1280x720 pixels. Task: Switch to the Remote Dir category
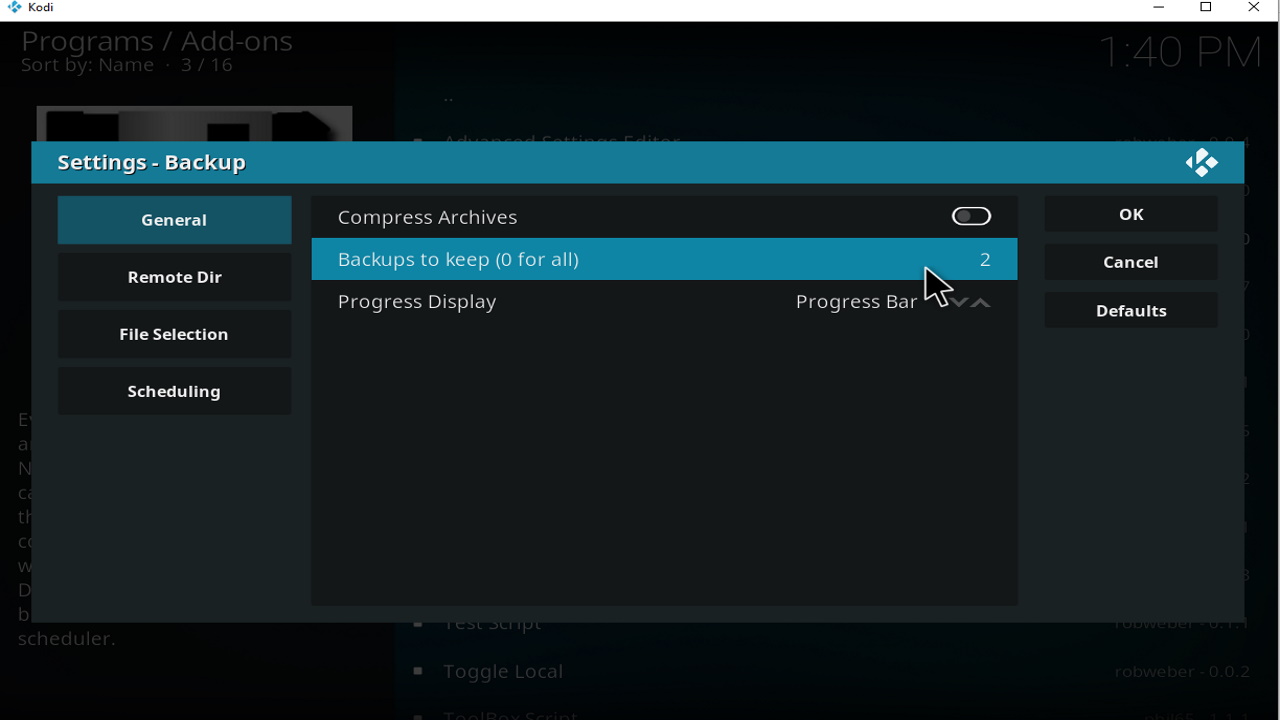click(174, 277)
